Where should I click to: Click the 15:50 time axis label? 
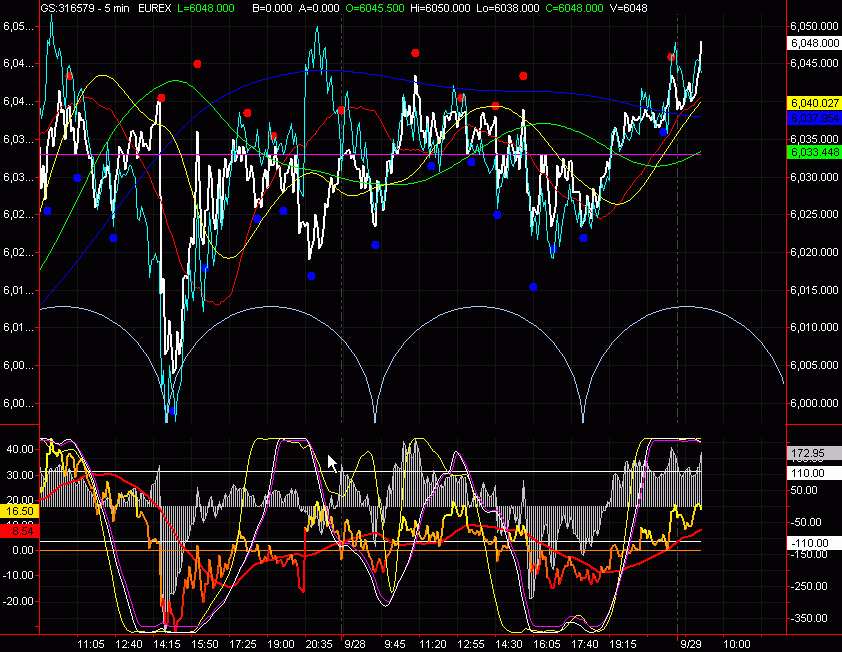pos(205,644)
